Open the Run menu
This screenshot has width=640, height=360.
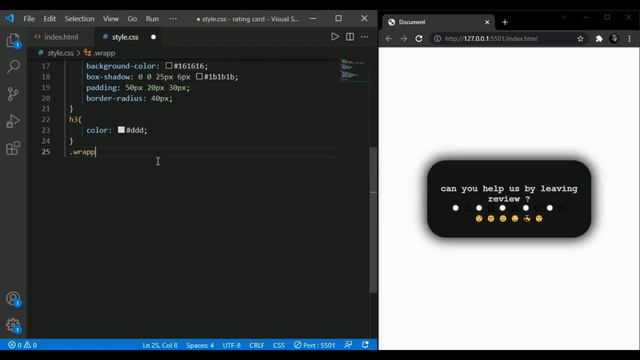(x=152, y=19)
